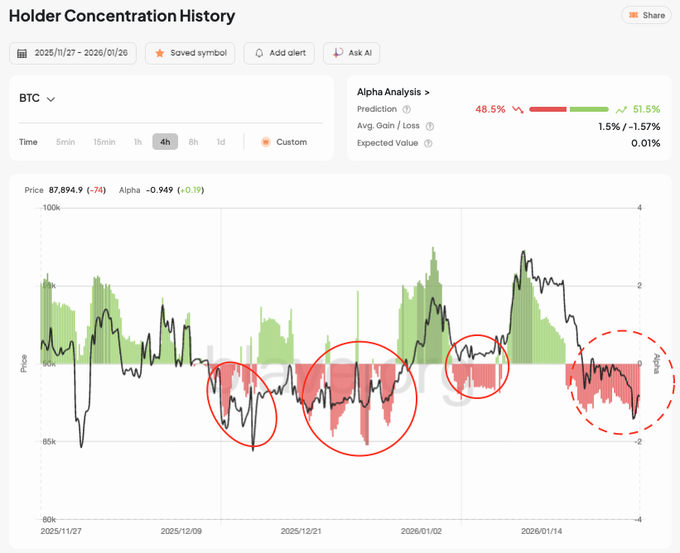680x553 pixels.
Task: Click help icon next to Prediction
Action: click(x=407, y=109)
